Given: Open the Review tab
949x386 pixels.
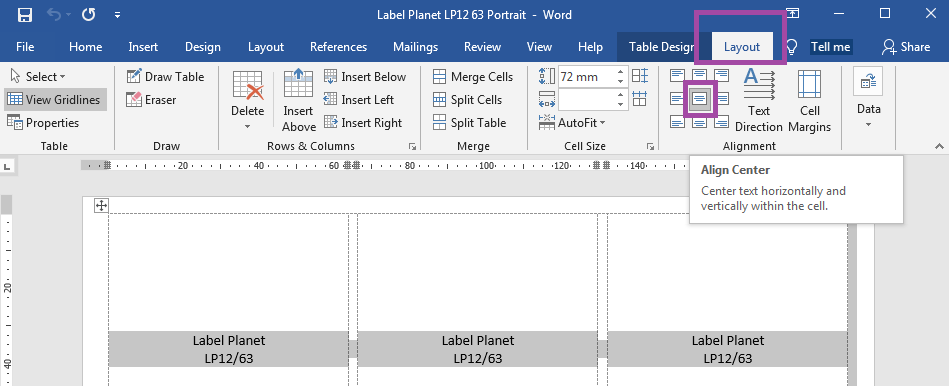Looking at the screenshot, I should (482, 47).
